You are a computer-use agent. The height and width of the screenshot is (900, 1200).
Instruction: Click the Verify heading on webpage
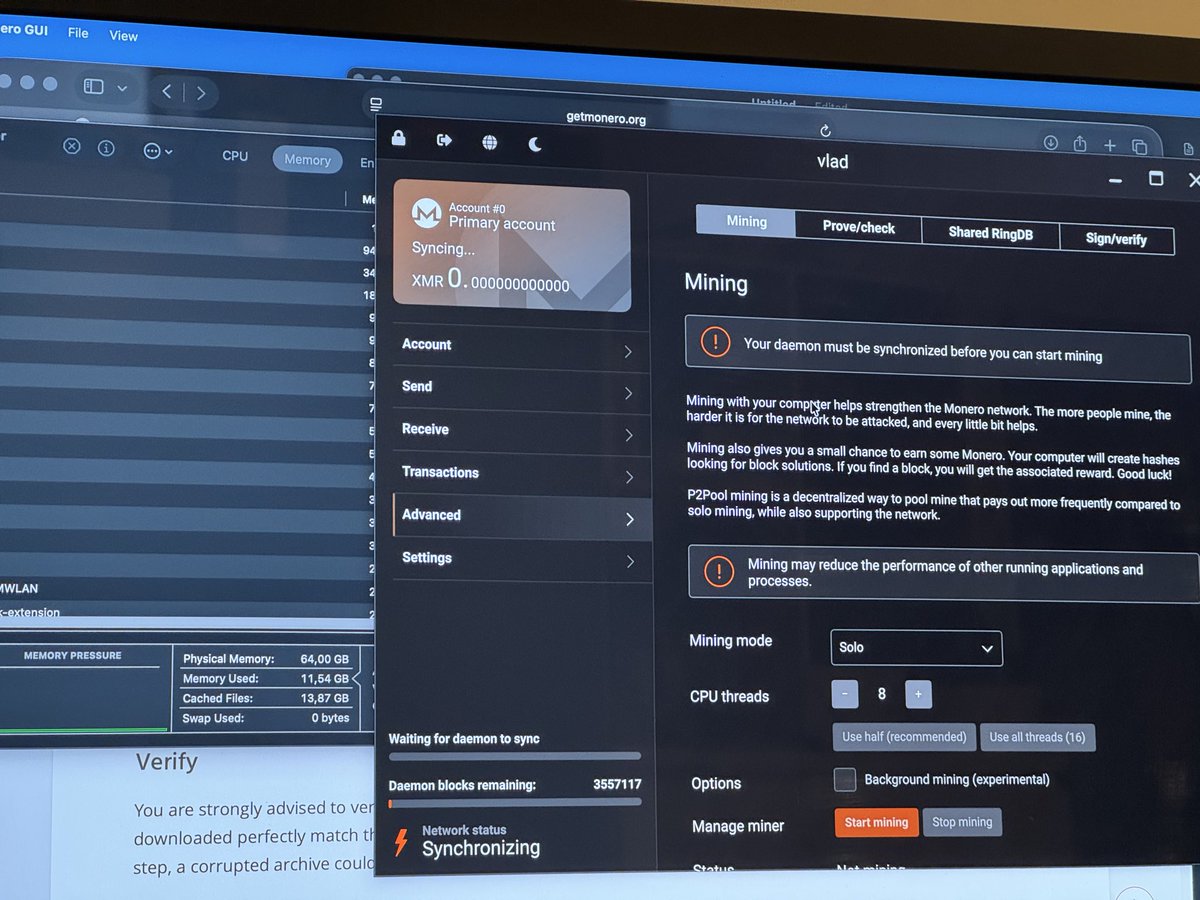(x=167, y=762)
